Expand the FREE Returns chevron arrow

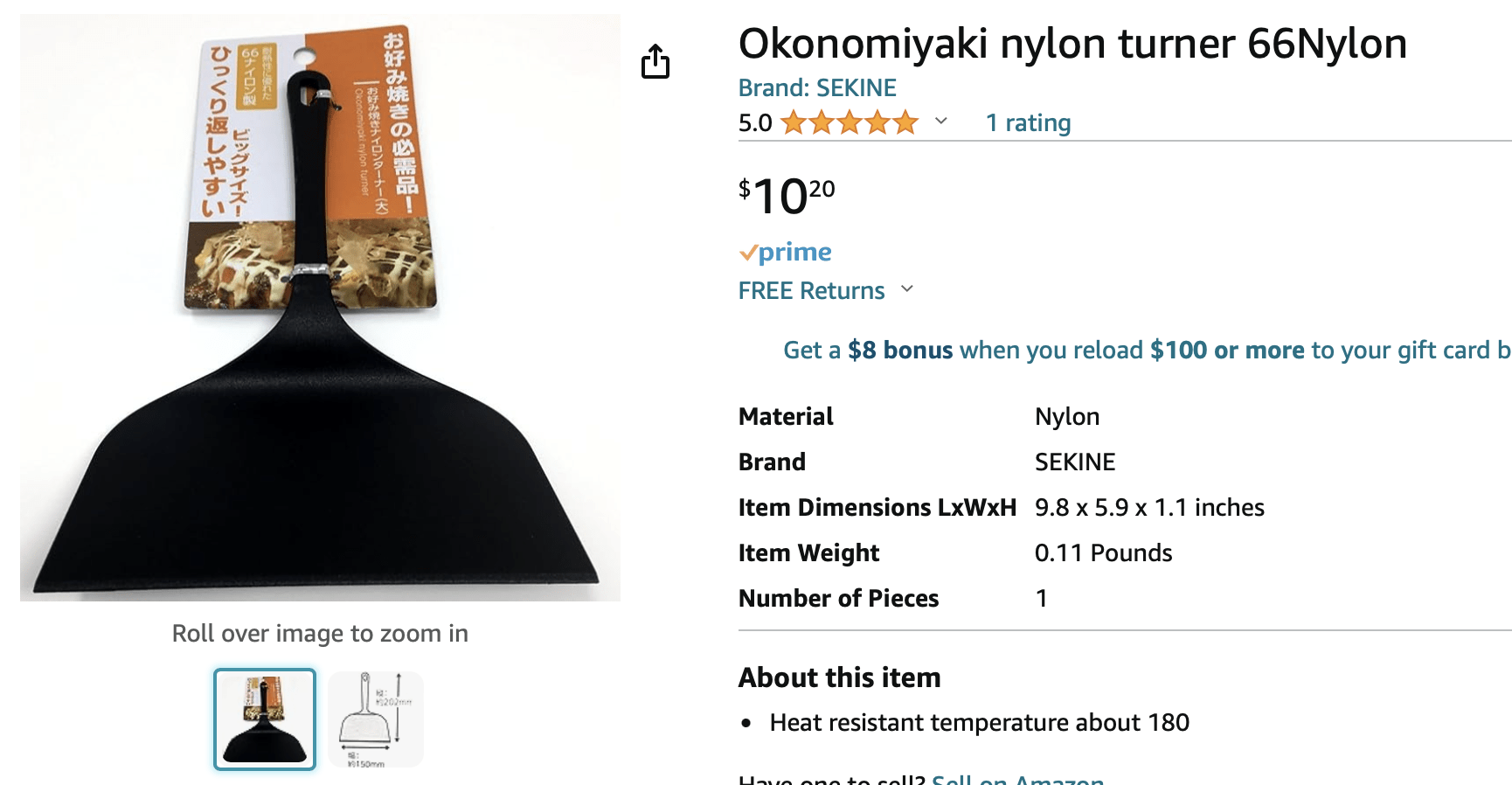point(907,289)
